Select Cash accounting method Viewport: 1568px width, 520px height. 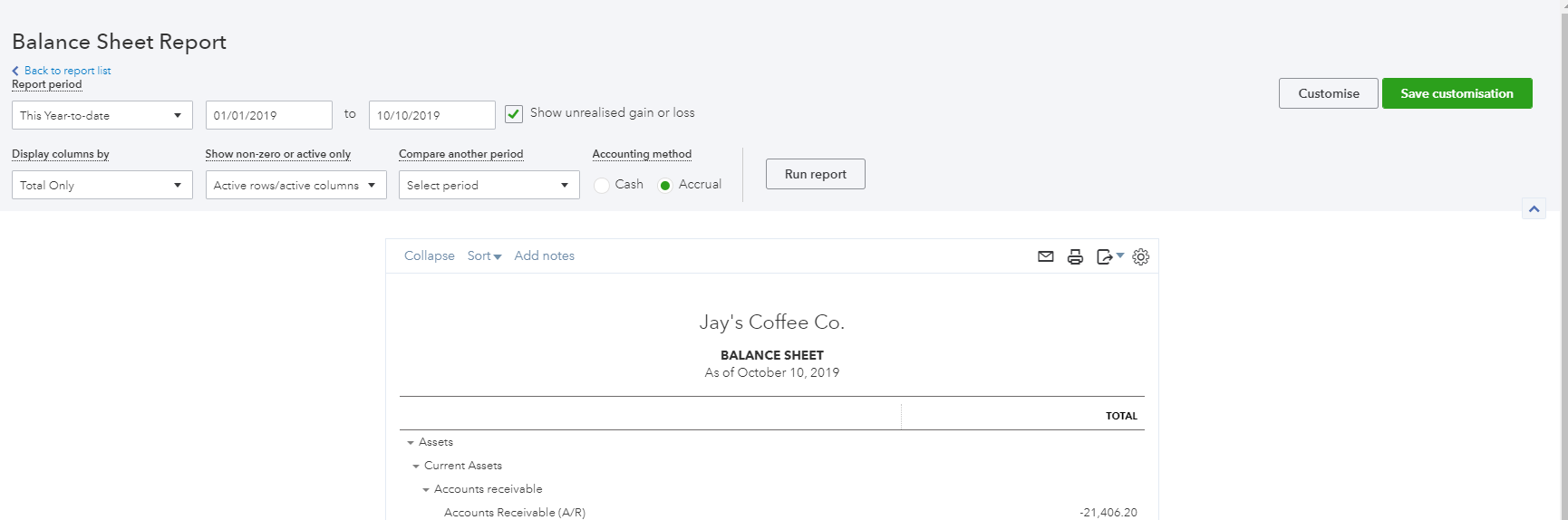tap(602, 185)
